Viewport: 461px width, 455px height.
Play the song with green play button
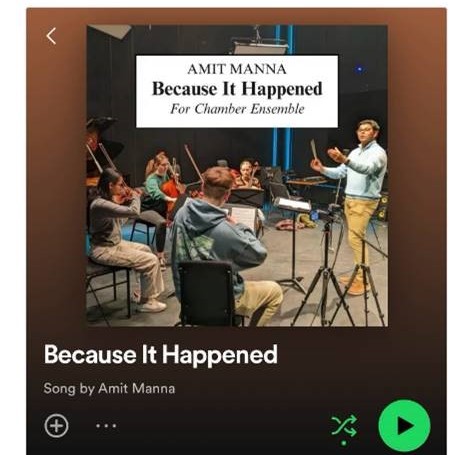click(404, 426)
